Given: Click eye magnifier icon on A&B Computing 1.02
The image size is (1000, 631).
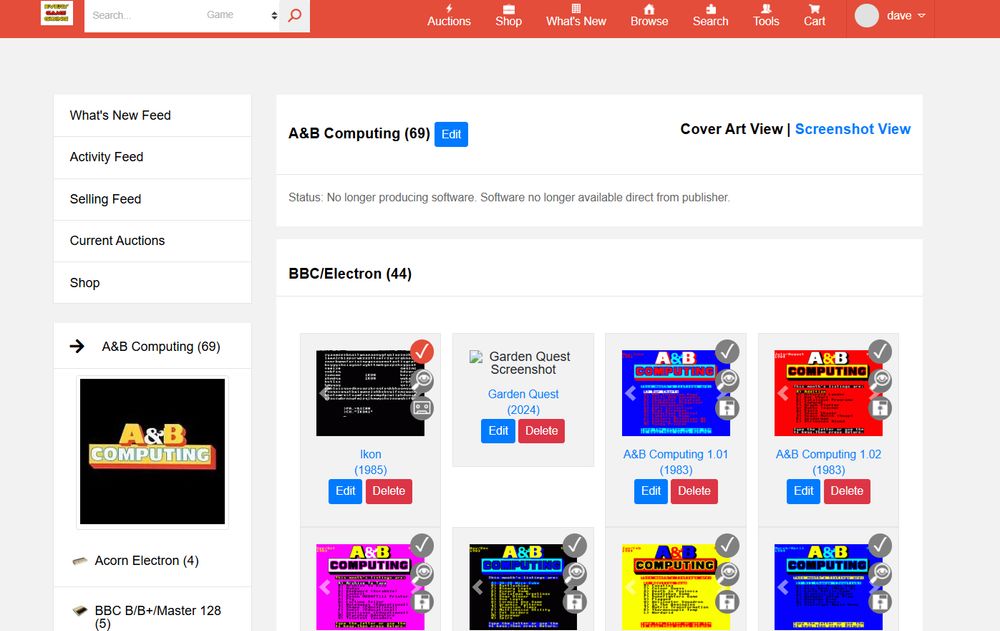Looking at the screenshot, I should click(x=880, y=380).
